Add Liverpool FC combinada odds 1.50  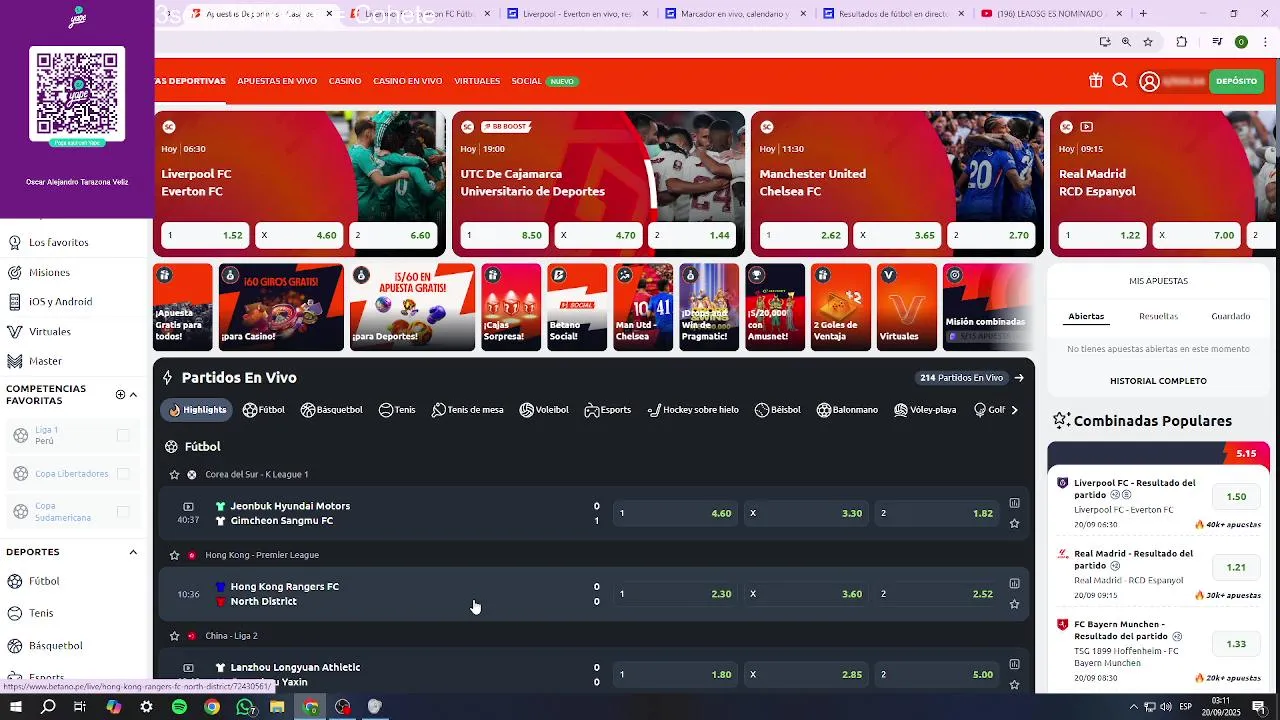(1236, 497)
